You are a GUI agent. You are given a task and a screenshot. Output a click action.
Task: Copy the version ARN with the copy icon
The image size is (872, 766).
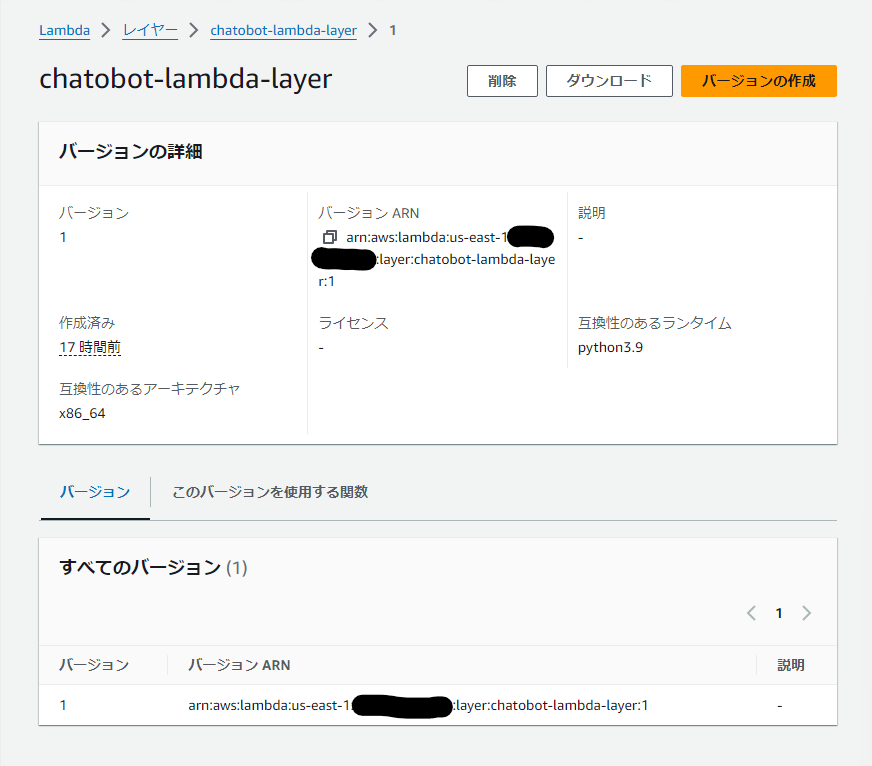point(330,237)
